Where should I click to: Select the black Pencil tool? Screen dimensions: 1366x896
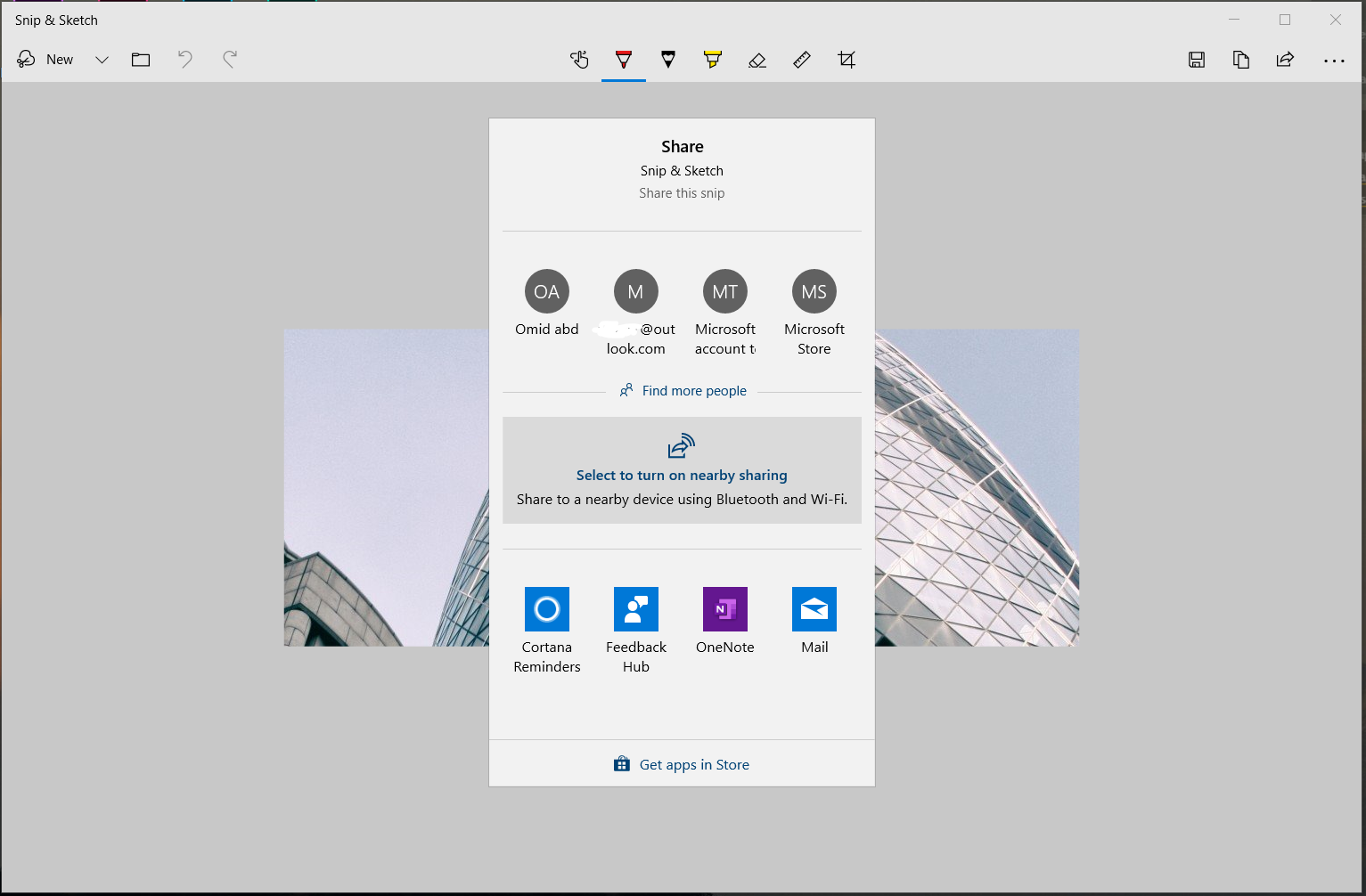668,60
